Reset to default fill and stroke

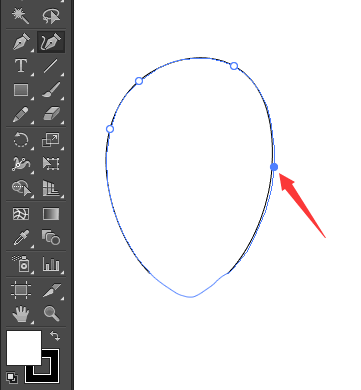pos(12,378)
